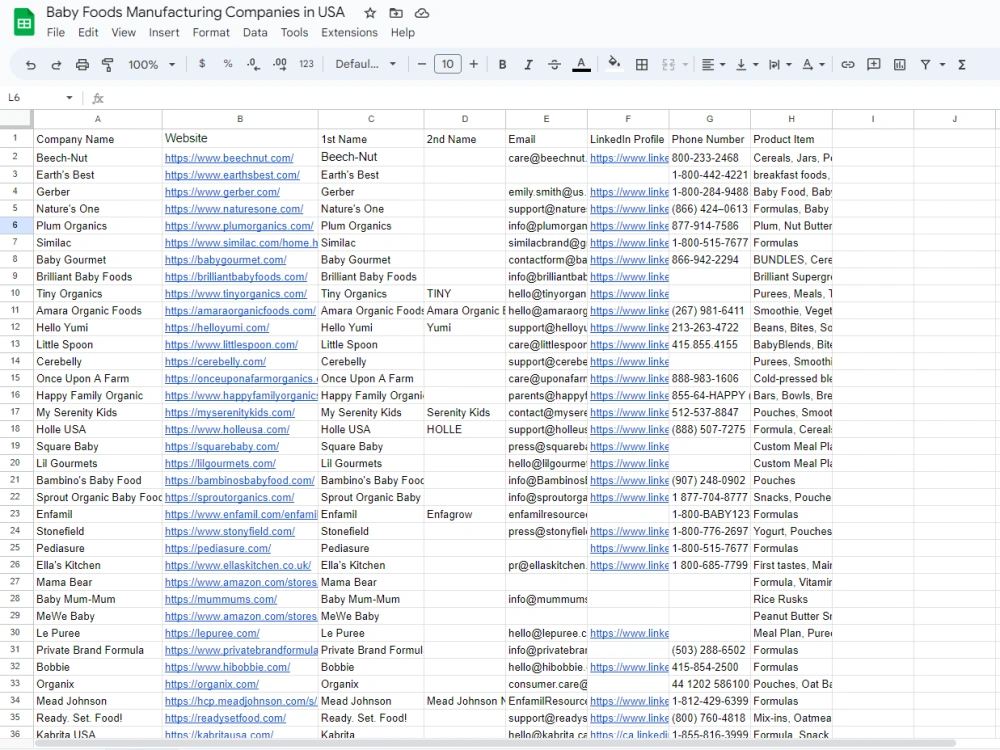Increase font size with plus button
1000x750 pixels.
(x=474, y=64)
